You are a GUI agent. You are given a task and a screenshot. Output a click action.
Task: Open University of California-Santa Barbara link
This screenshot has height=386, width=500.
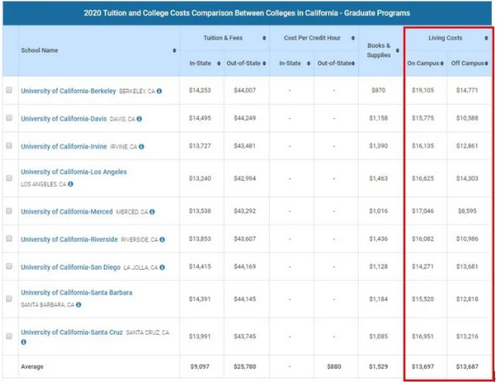point(76,293)
